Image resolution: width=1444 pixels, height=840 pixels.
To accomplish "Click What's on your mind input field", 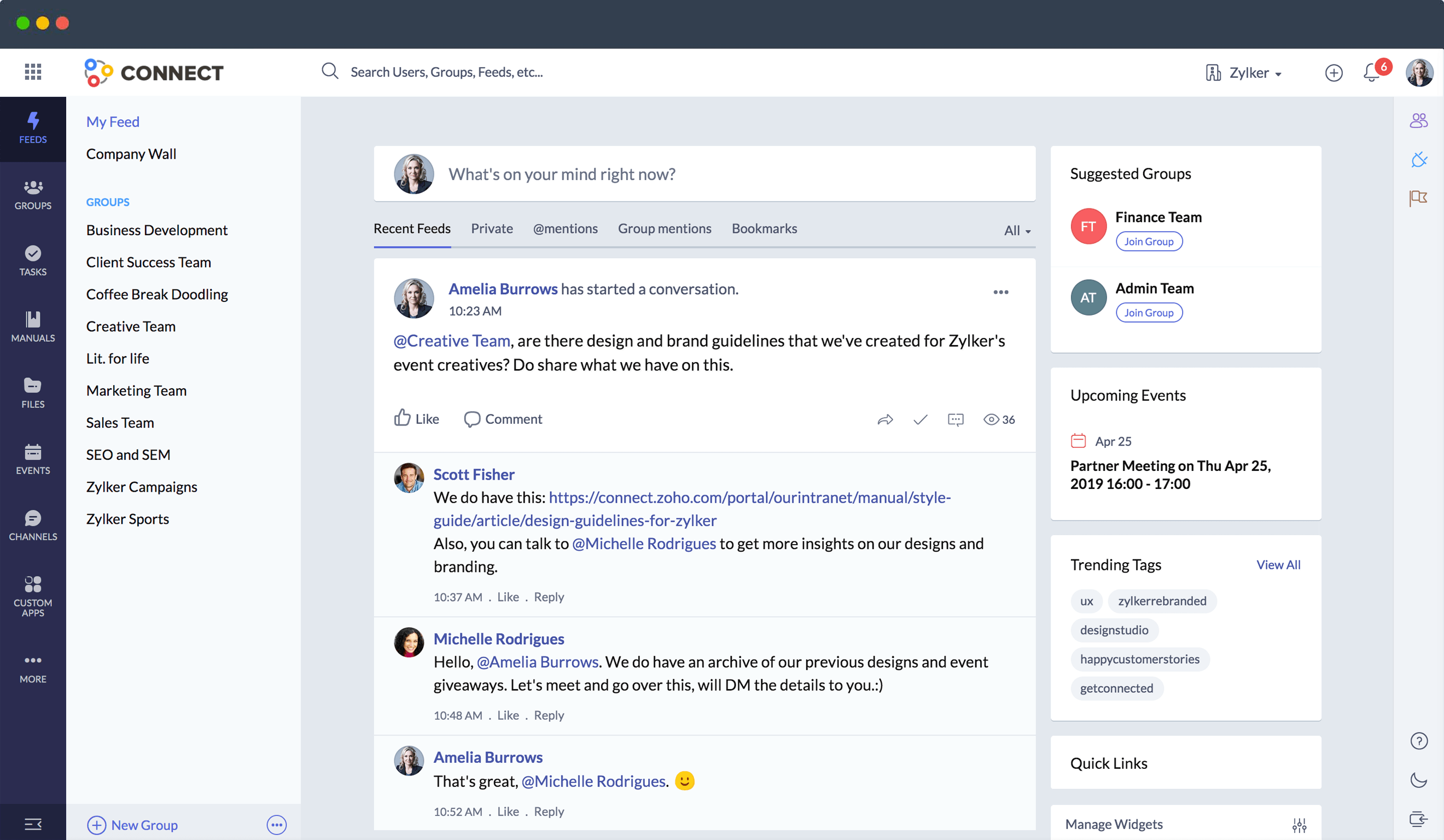I will (x=704, y=173).
